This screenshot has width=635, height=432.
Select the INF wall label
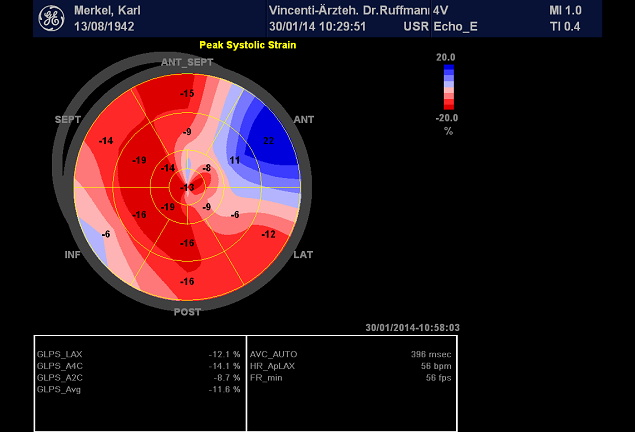[73, 255]
